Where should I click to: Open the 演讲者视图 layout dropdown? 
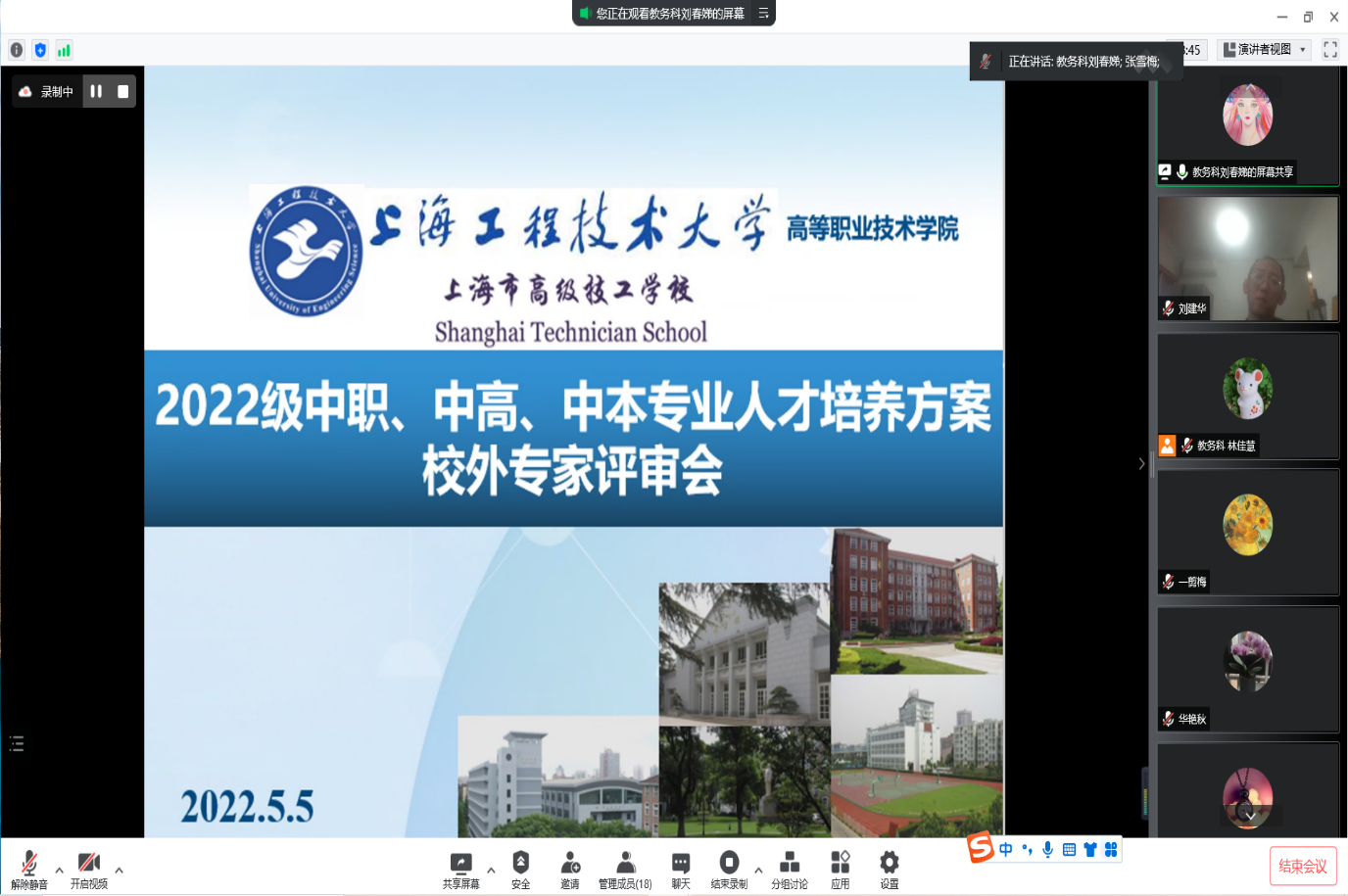point(1264,49)
